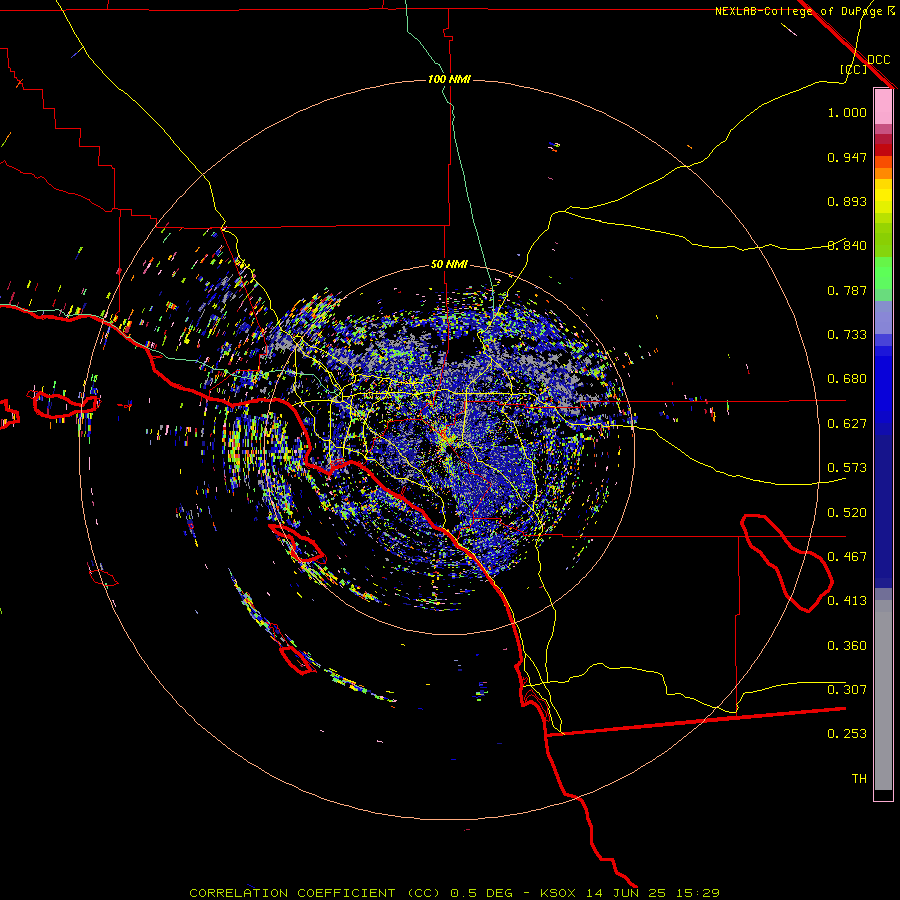Click the 0.947 scale value
The width and height of the screenshot is (900, 900).
click(847, 157)
